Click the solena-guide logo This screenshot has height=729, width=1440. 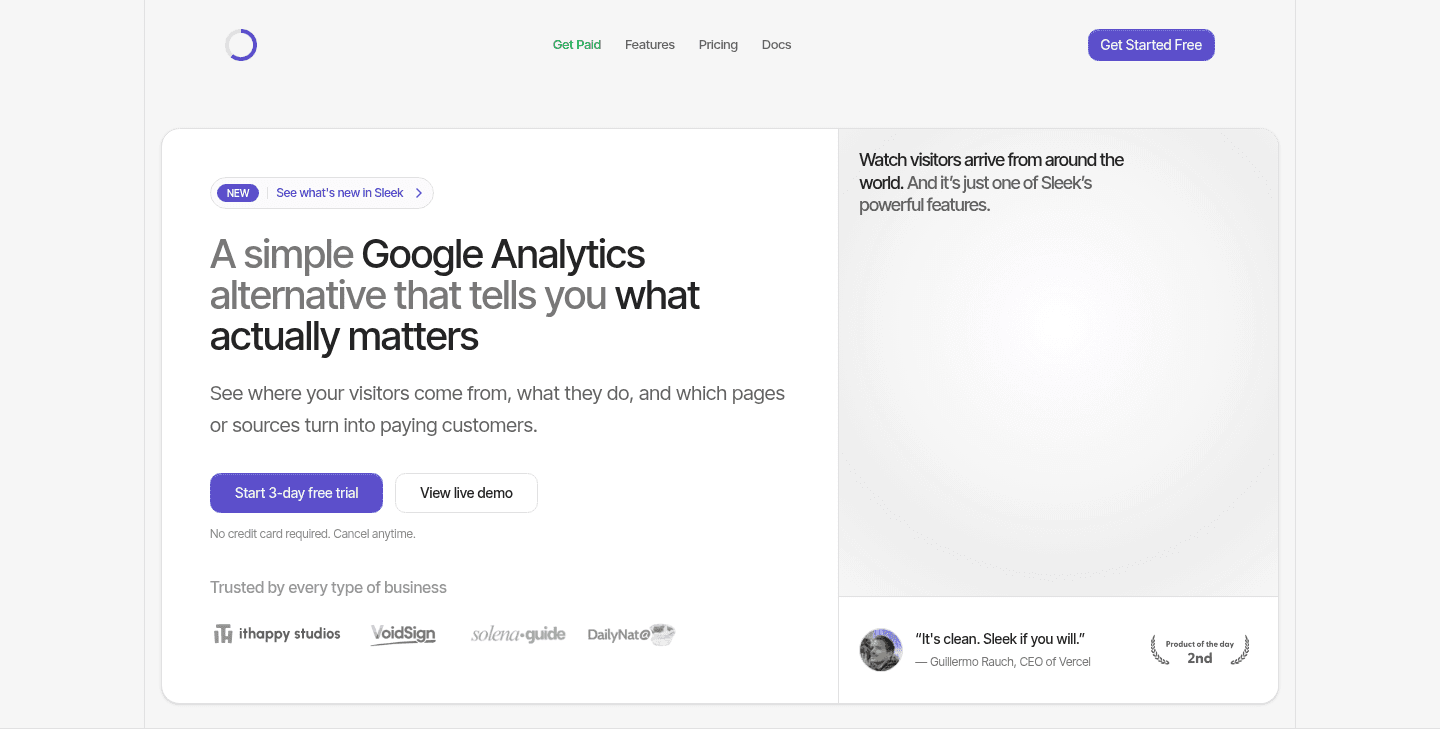(518, 634)
